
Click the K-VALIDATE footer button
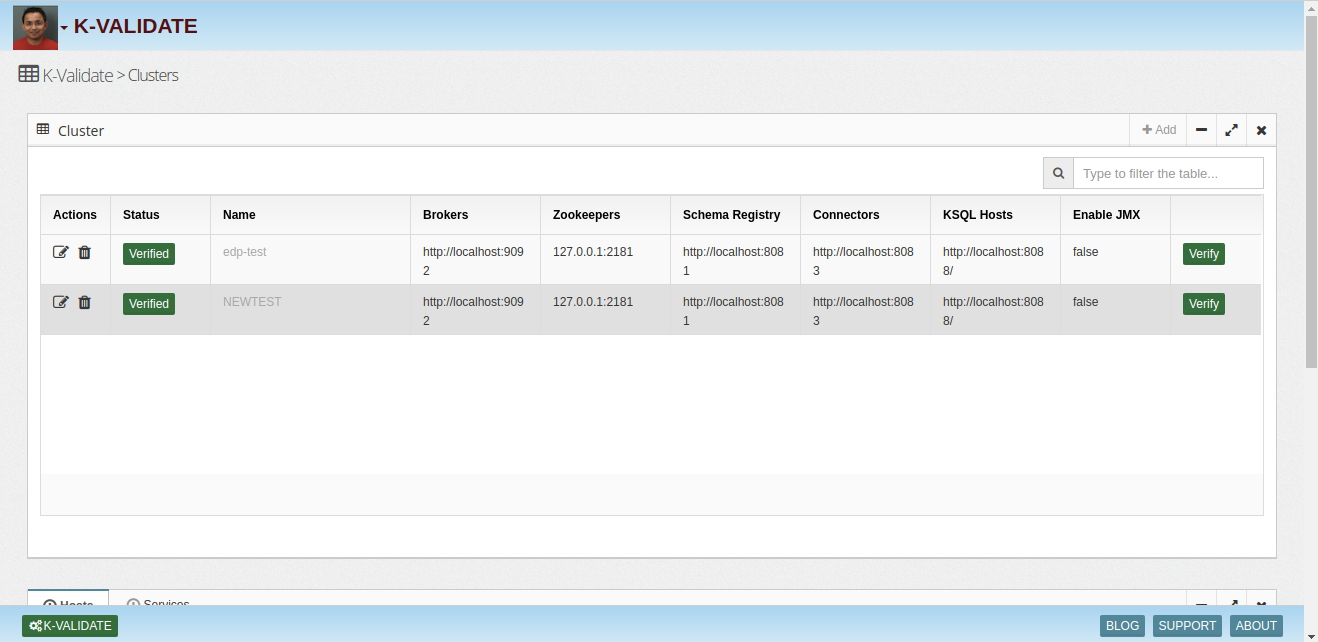pos(70,626)
